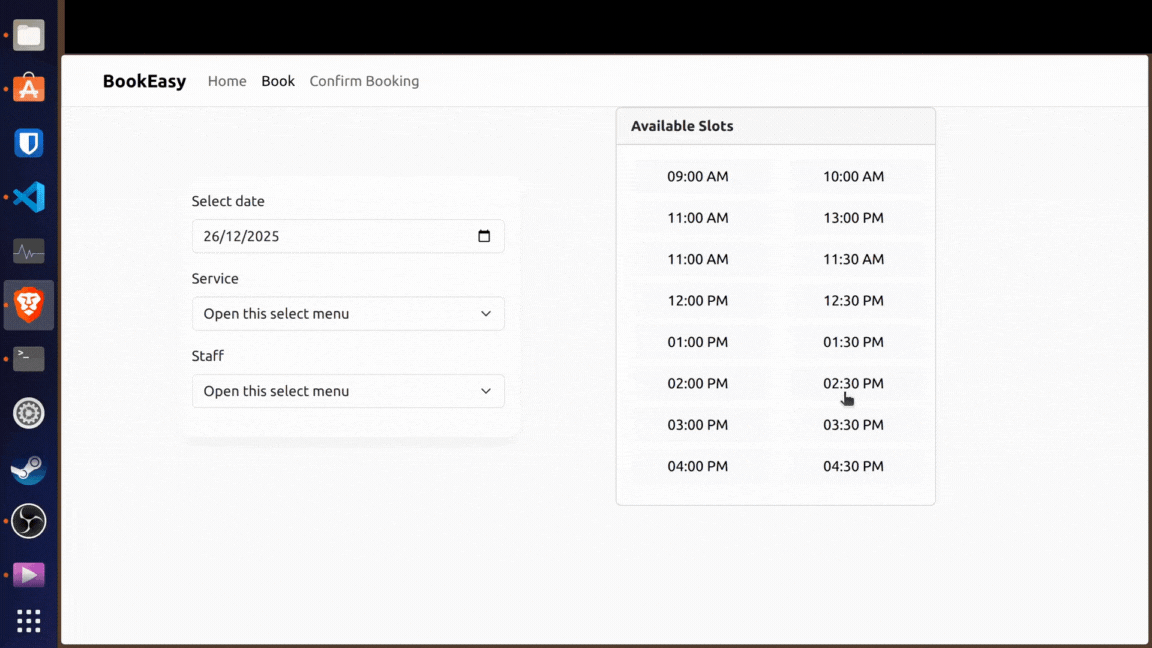
Task: Switch to Brave browser in the dock
Action: 29,305
